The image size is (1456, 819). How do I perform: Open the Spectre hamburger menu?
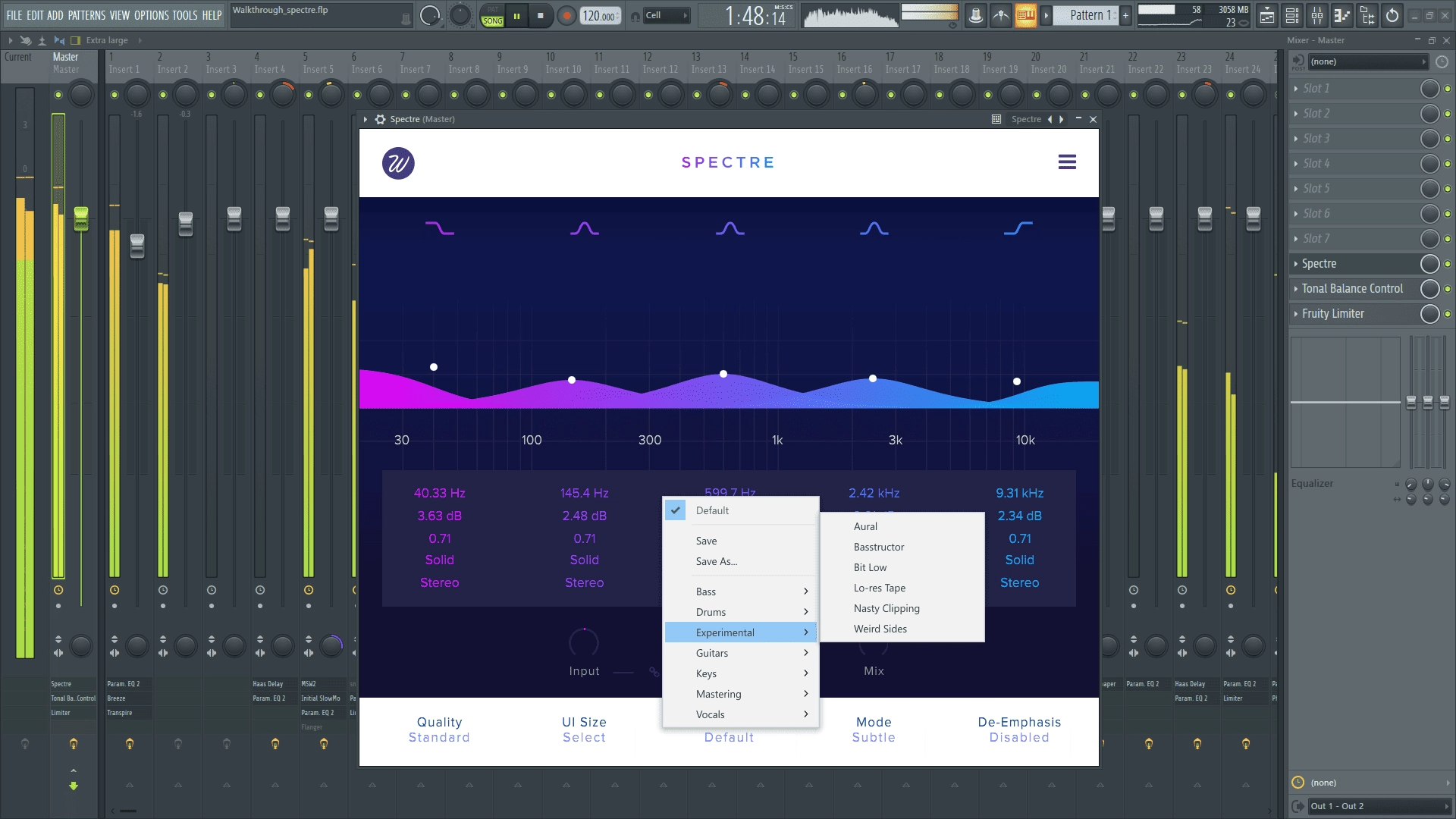[1067, 162]
